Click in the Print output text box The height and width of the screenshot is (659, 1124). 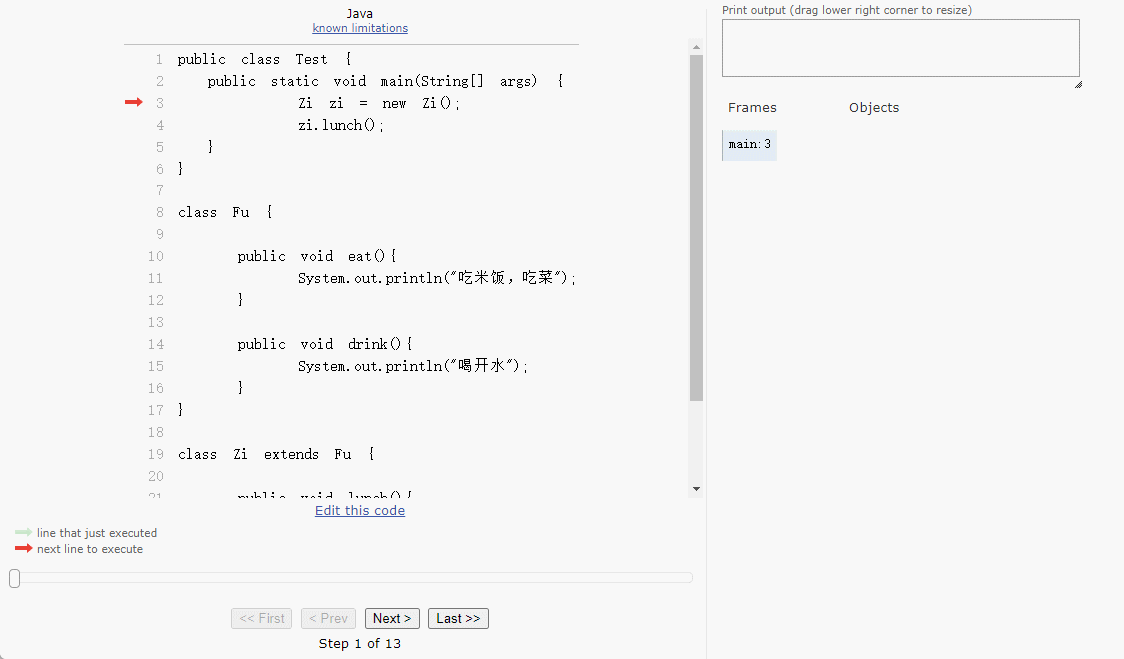click(900, 48)
